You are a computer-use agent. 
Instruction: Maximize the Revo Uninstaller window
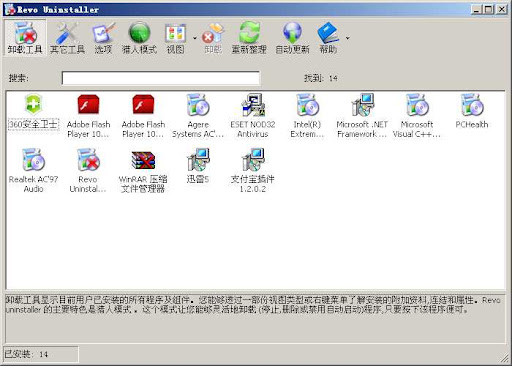pyautogui.click(x=489, y=9)
